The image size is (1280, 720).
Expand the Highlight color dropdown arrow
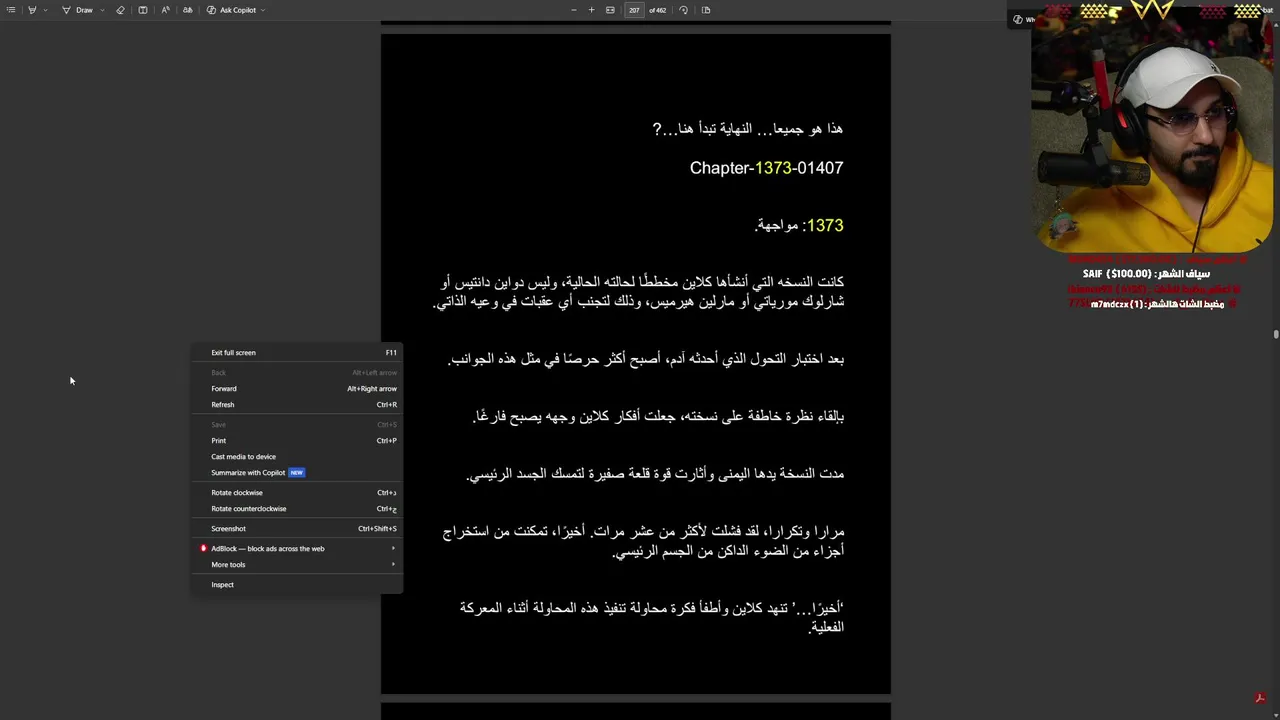click(45, 10)
